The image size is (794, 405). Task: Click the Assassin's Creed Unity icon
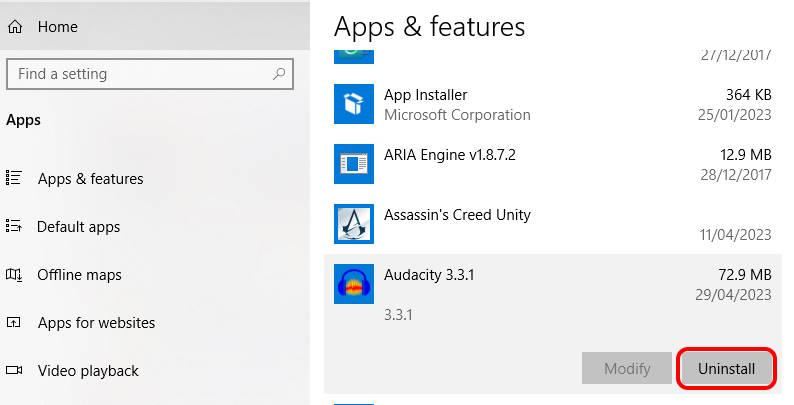coord(354,224)
